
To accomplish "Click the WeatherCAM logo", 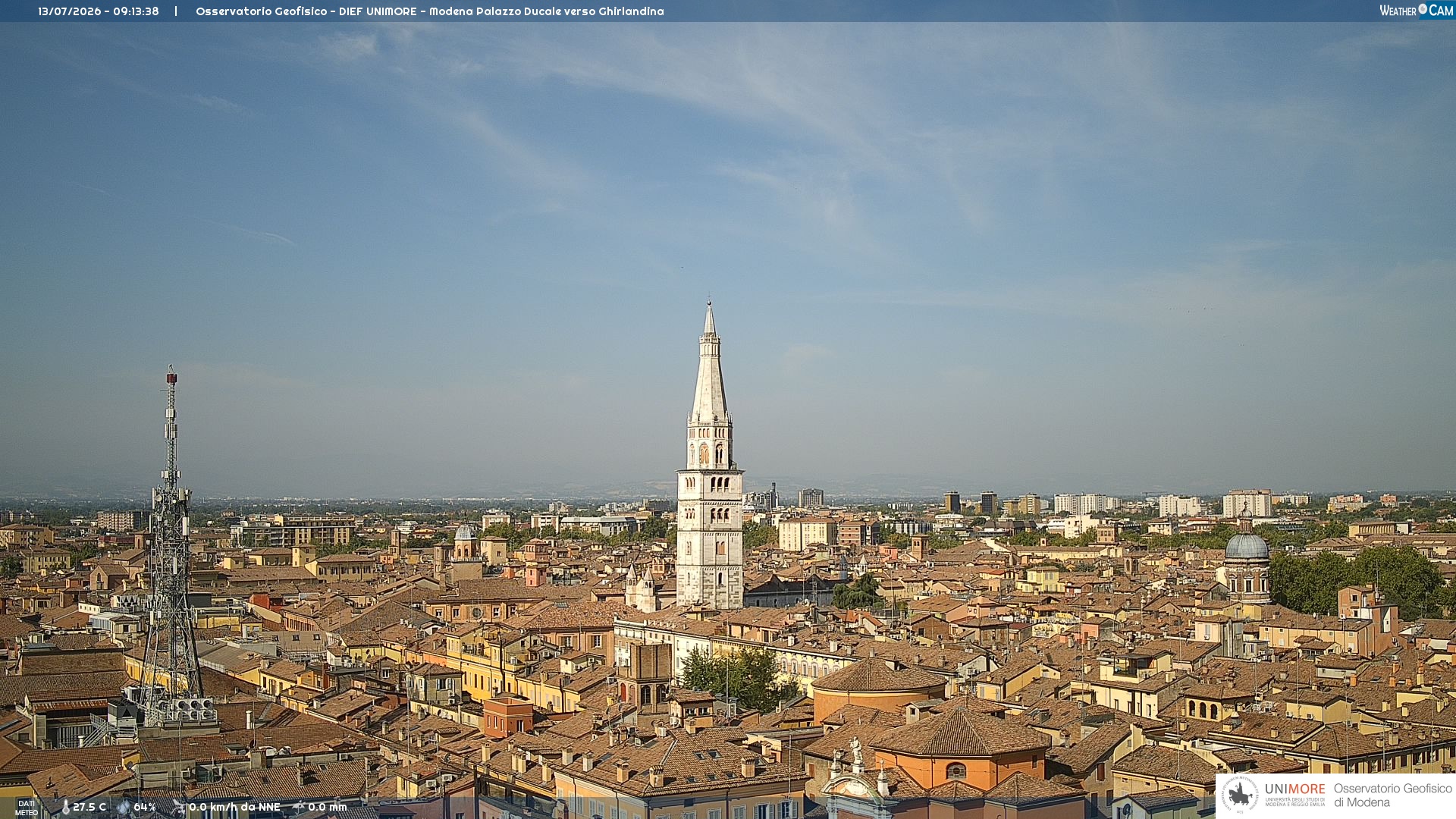I will 1417,11.
